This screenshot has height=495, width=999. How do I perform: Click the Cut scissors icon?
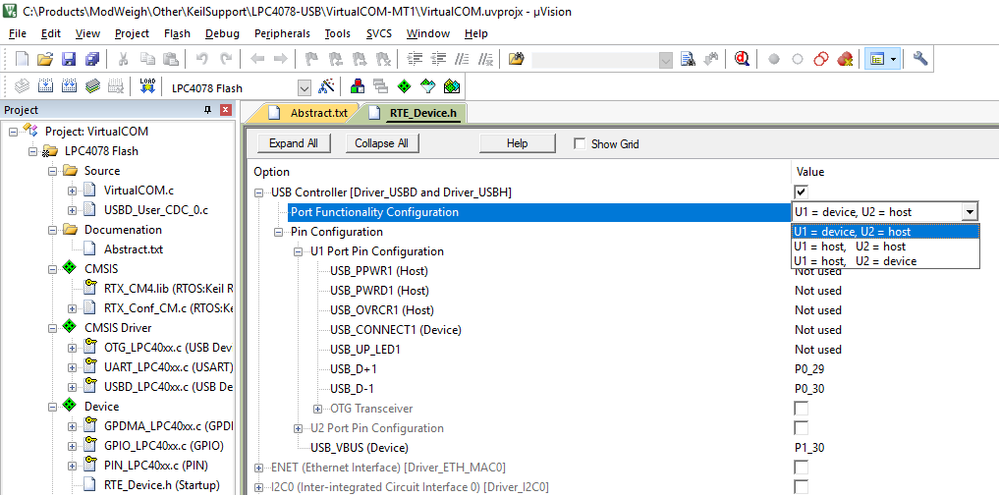pos(124,59)
